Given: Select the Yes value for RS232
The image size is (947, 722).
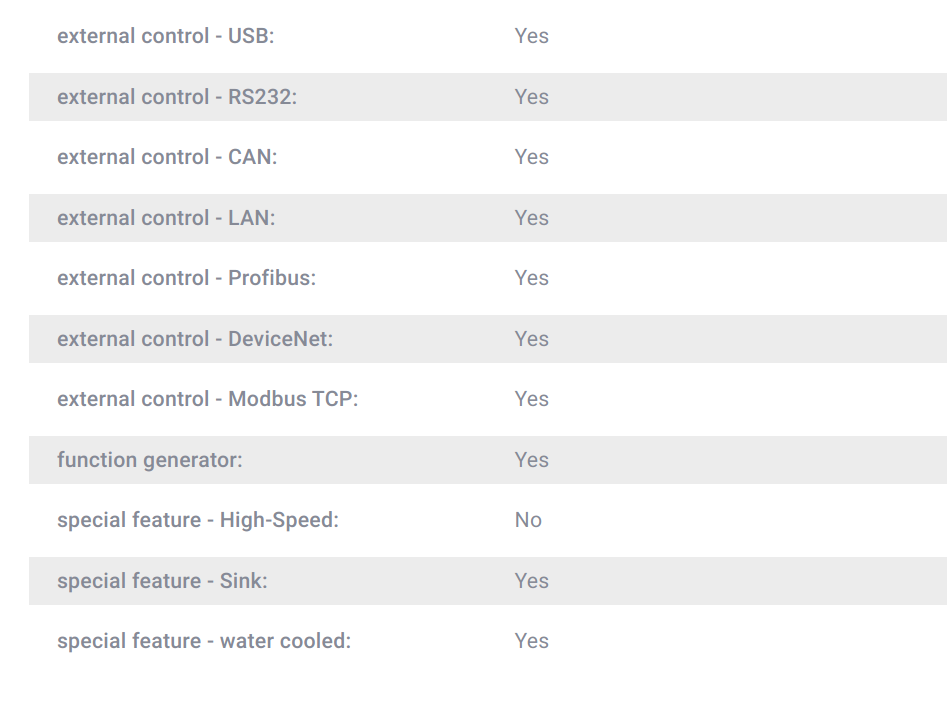Looking at the screenshot, I should [531, 97].
